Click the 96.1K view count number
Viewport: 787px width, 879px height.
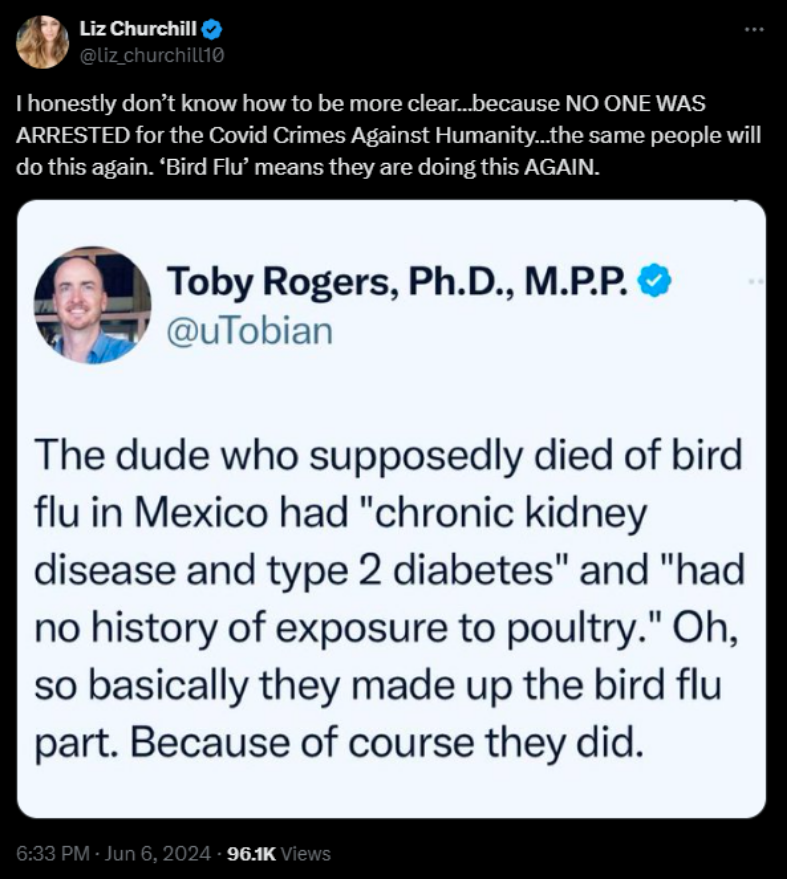(251, 853)
